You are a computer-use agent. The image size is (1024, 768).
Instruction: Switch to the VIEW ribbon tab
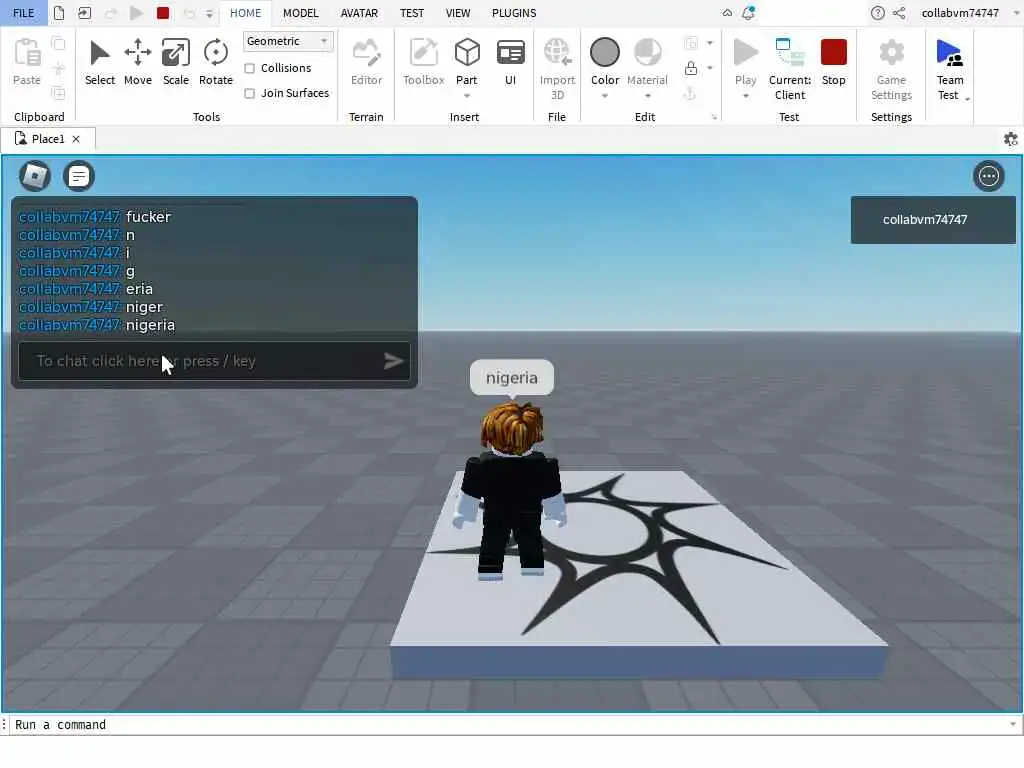458,13
